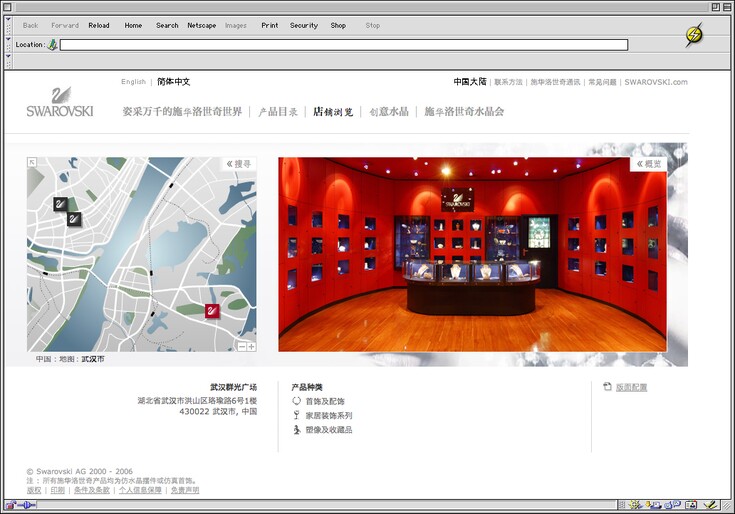Screen dimensions: 735x514
Task: Open 创意水晶 menu item
Action: pos(389,112)
